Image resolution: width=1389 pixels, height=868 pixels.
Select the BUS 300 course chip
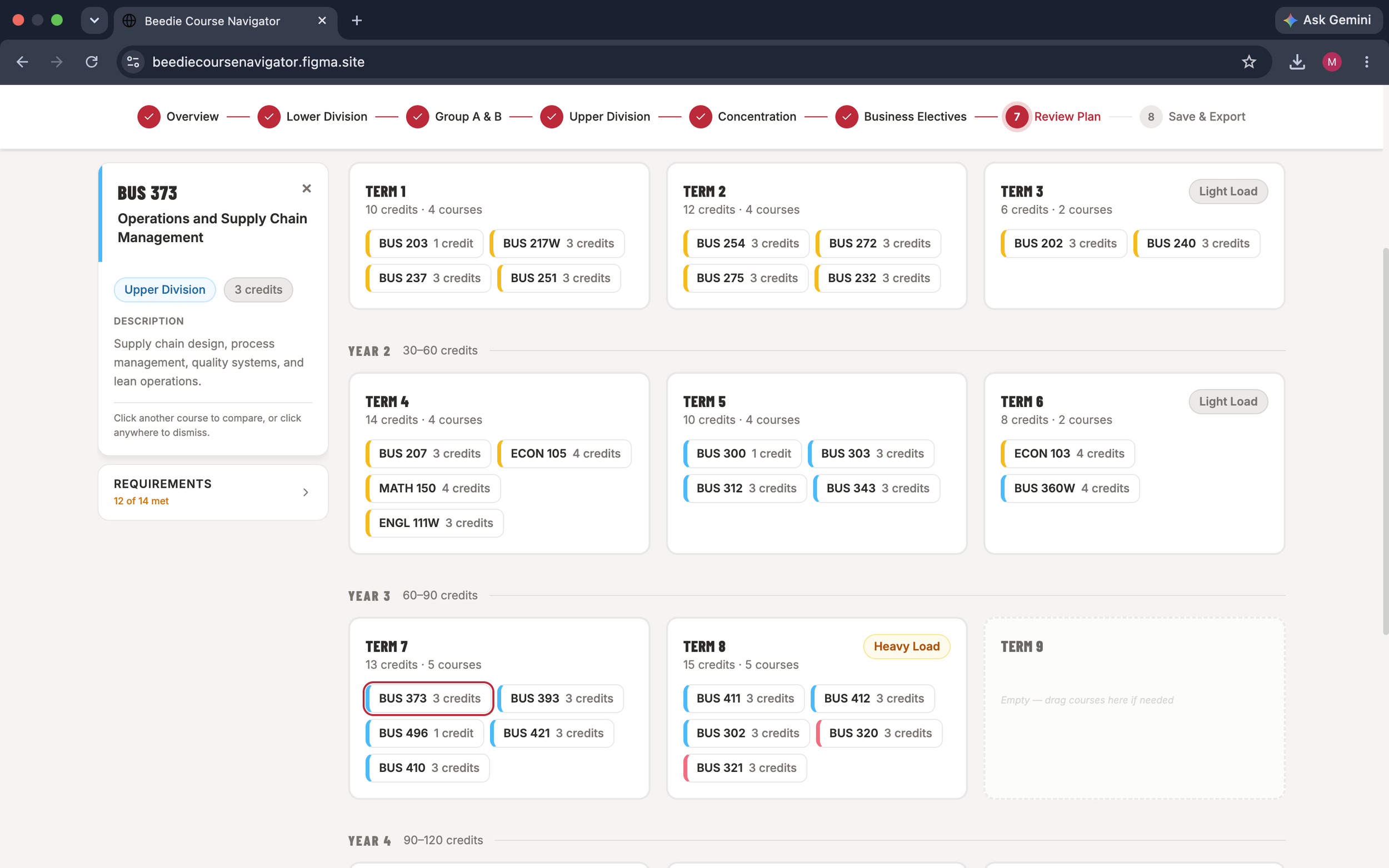tap(742, 454)
